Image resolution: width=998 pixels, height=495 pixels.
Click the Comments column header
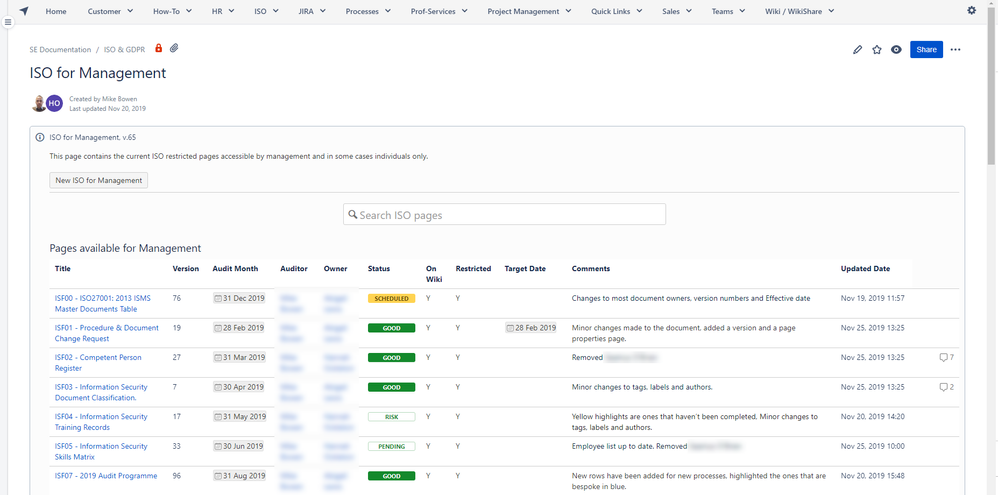pos(591,268)
